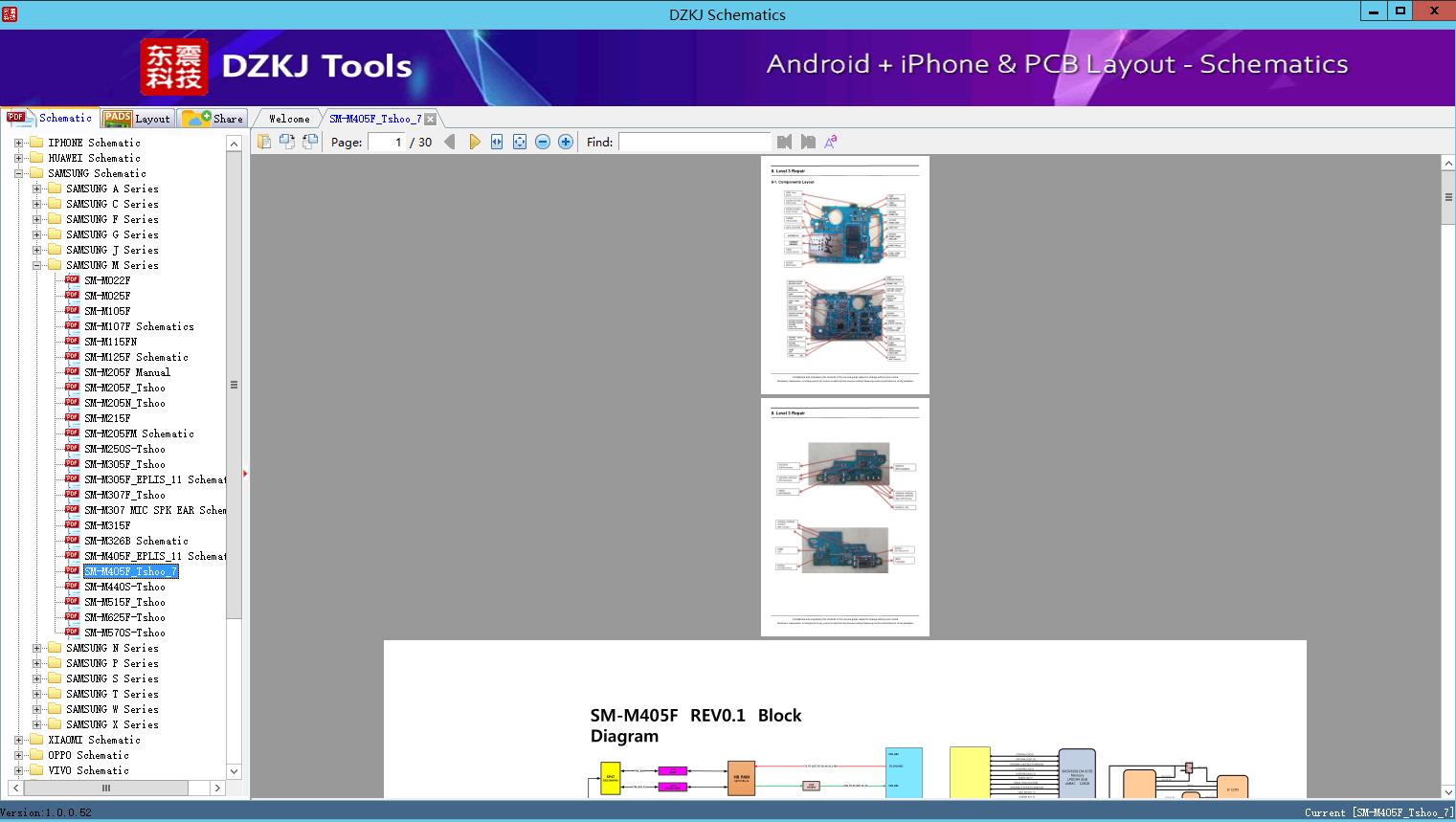Go to the next page arrow
This screenshot has width=1456, height=822.
pyautogui.click(x=474, y=142)
